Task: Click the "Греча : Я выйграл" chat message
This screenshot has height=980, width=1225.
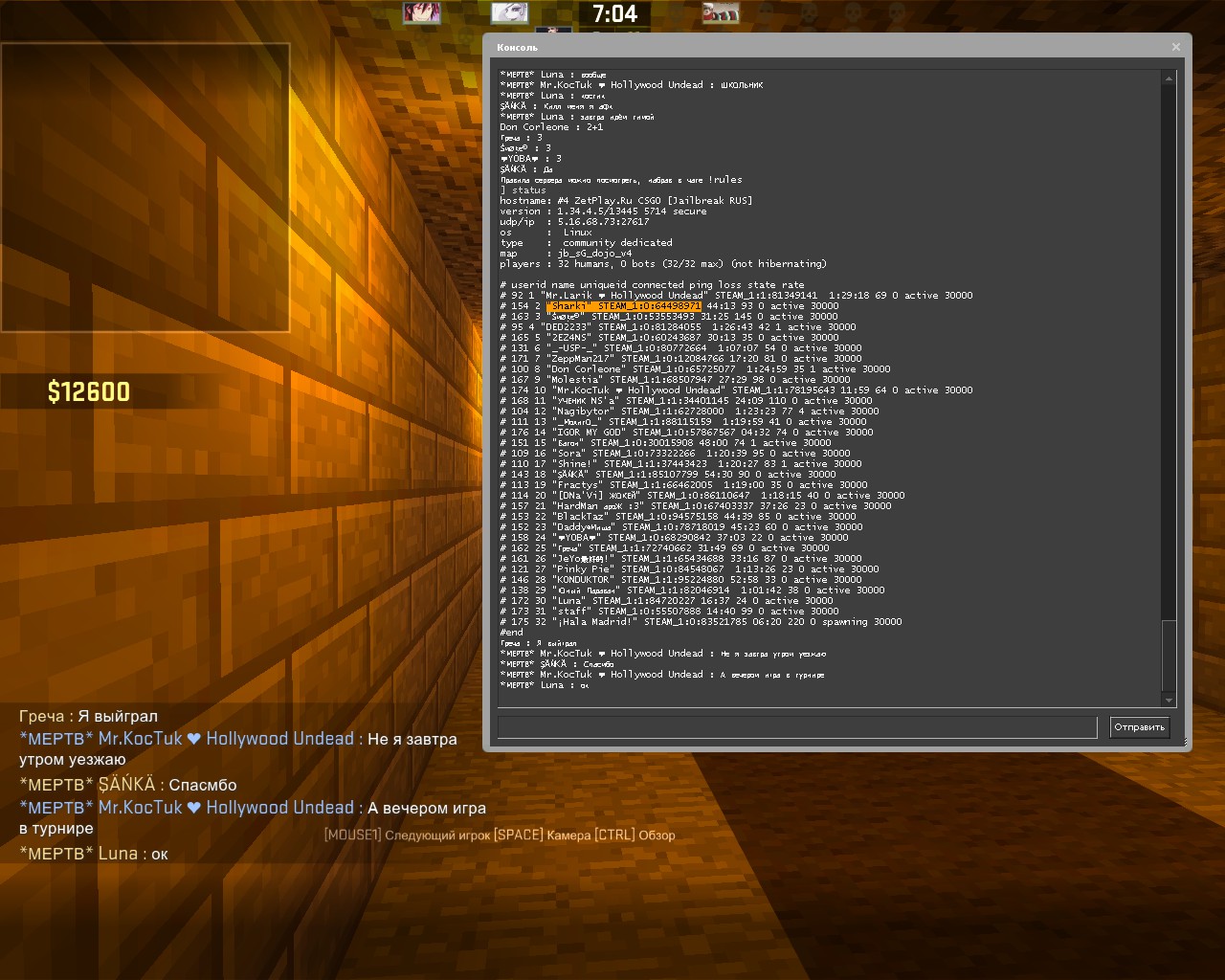Action: point(89,716)
